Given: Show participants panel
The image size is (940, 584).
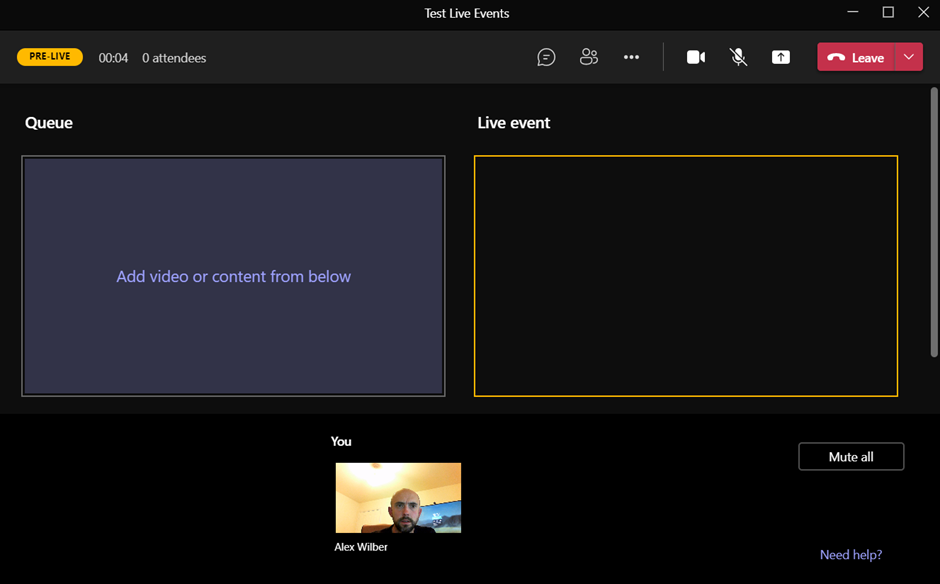Looking at the screenshot, I should click(589, 58).
